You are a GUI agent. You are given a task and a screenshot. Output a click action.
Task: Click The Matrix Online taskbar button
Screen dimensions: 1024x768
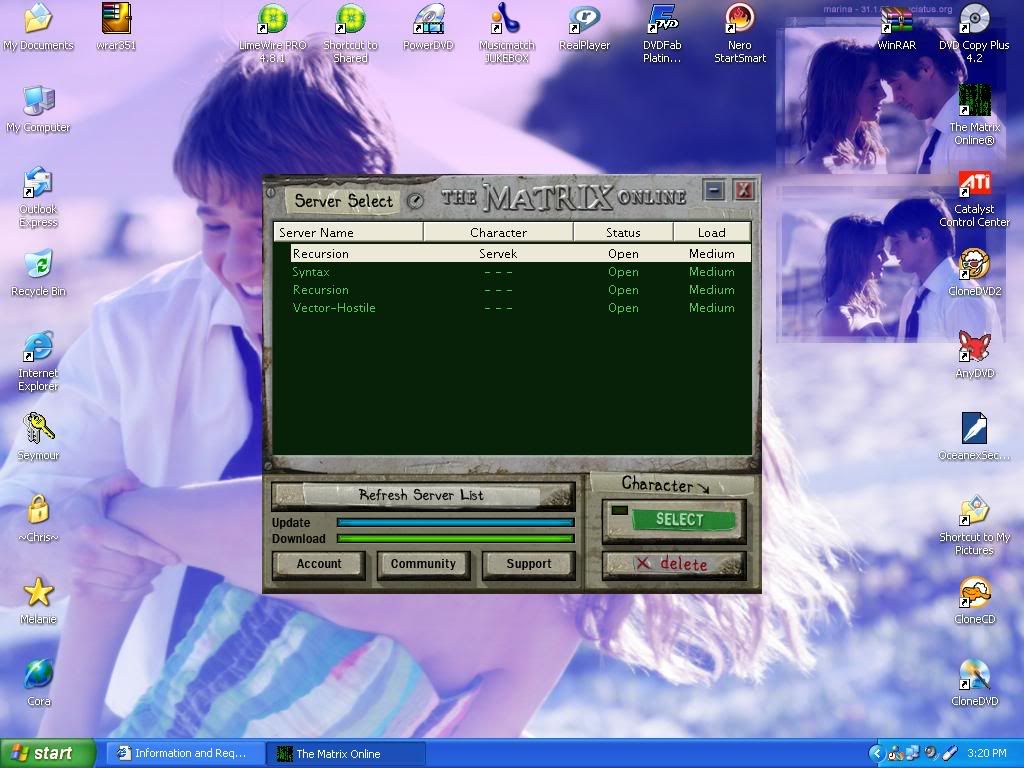pos(347,754)
